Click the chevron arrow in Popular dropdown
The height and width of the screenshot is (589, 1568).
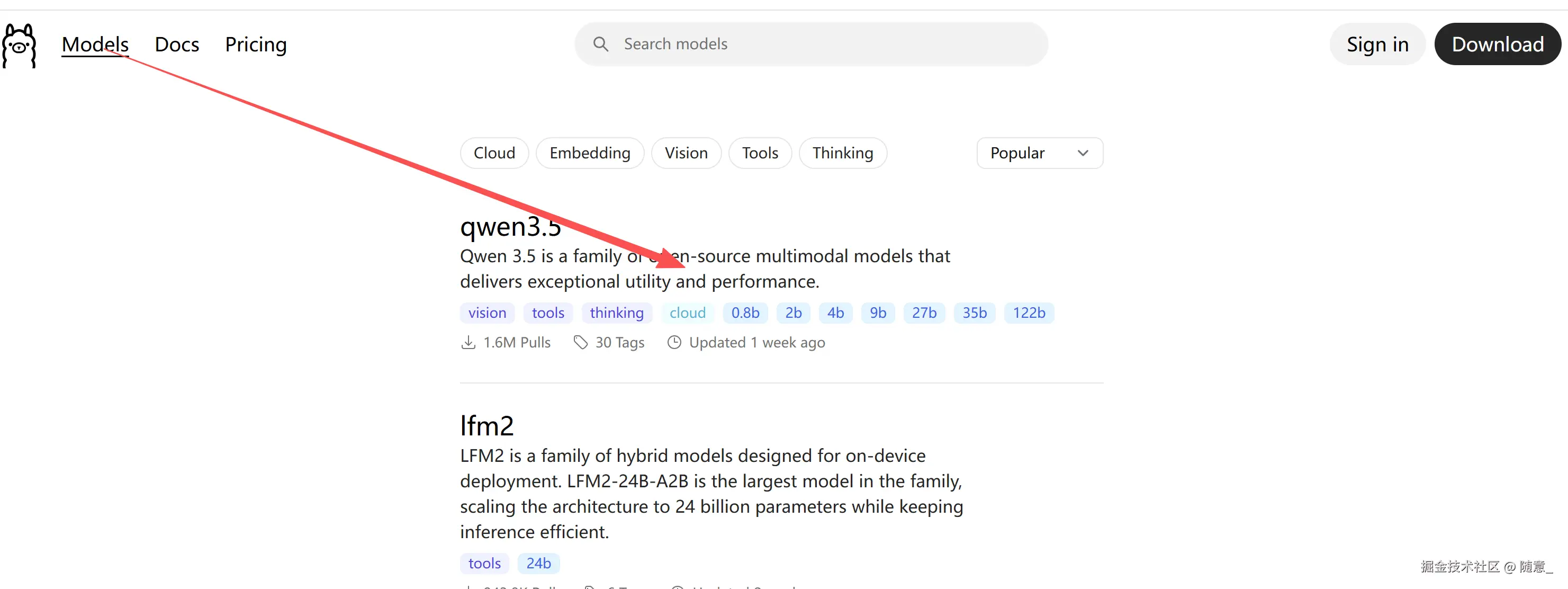[1082, 153]
